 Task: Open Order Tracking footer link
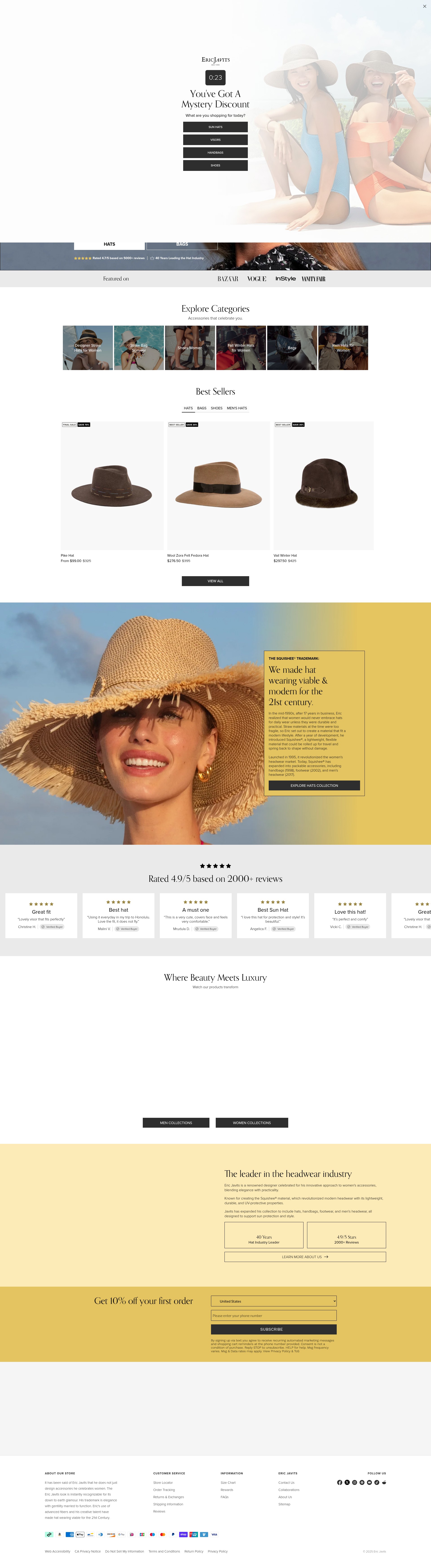tap(164, 1490)
